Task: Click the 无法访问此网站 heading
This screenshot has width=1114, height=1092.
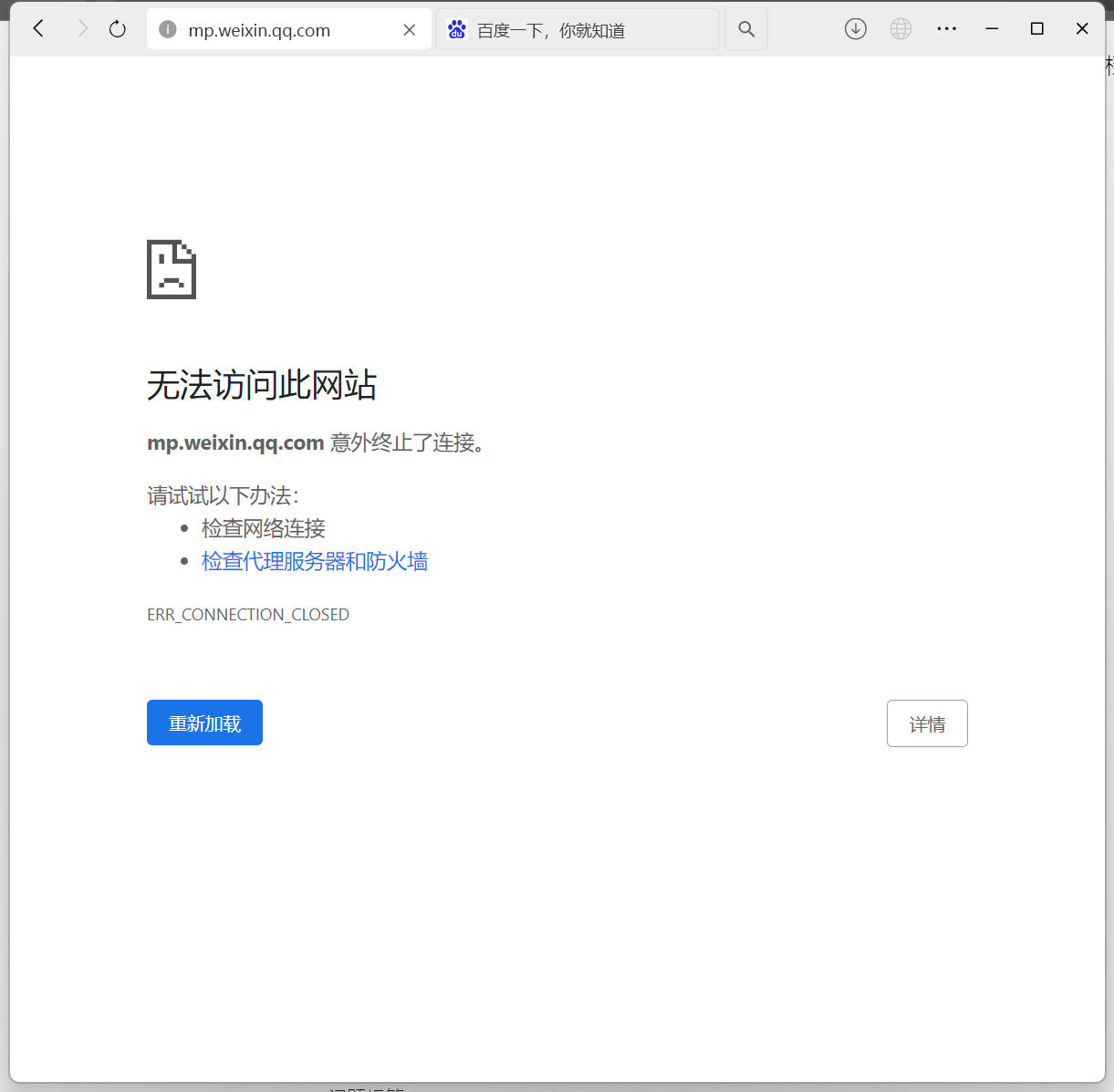Action: click(x=262, y=385)
